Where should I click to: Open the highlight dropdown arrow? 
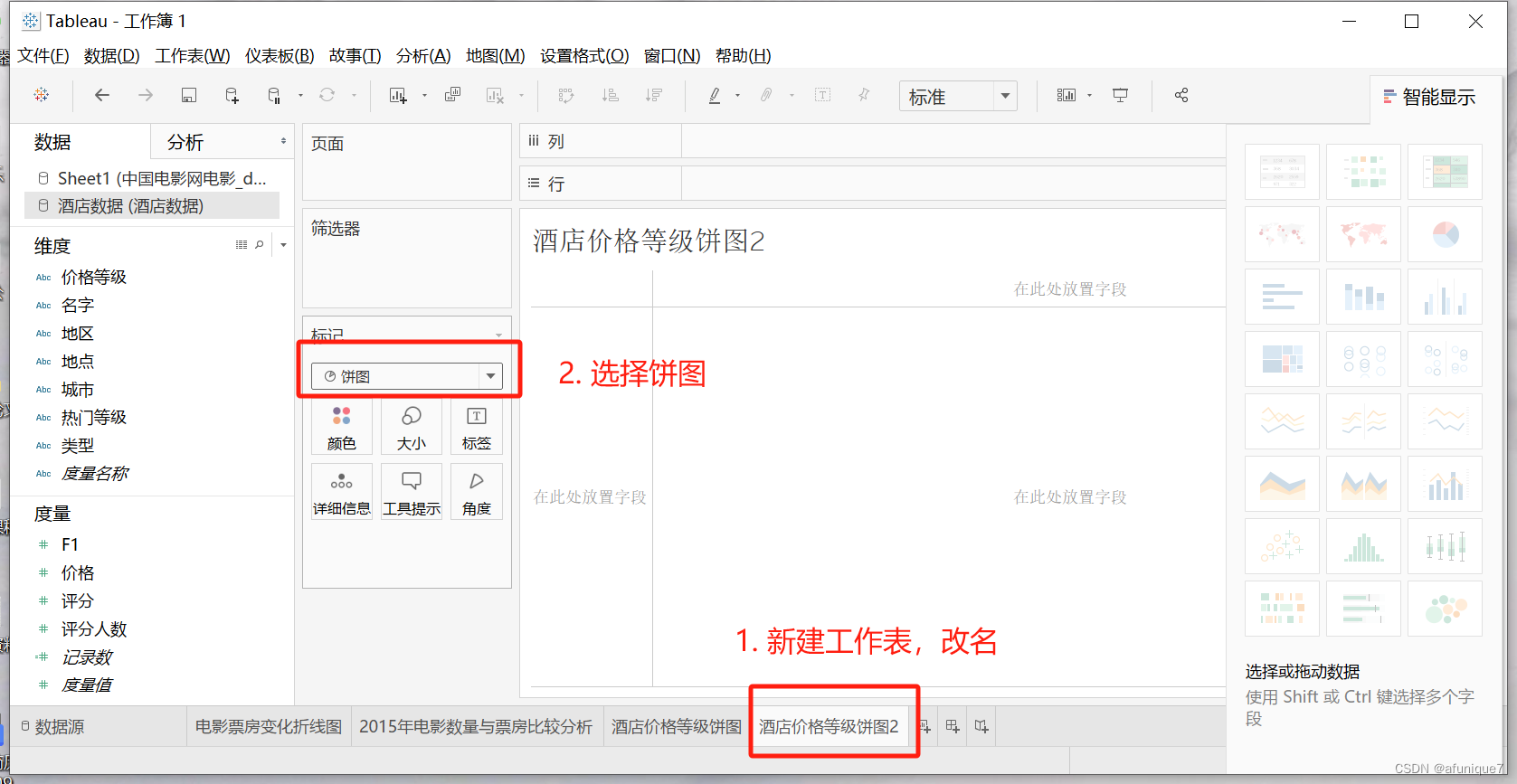pos(737,95)
